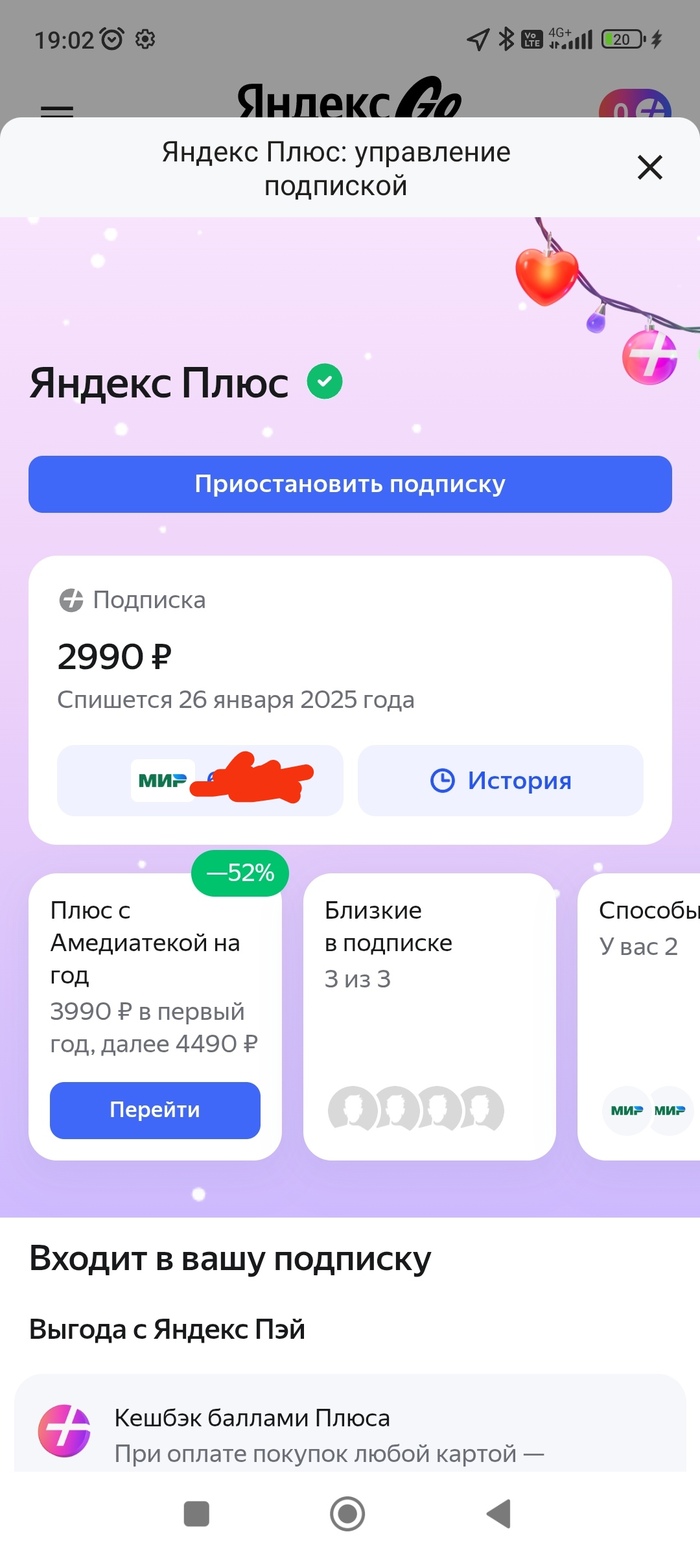Tap the Plus icon next to Подписка

(x=71, y=600)
